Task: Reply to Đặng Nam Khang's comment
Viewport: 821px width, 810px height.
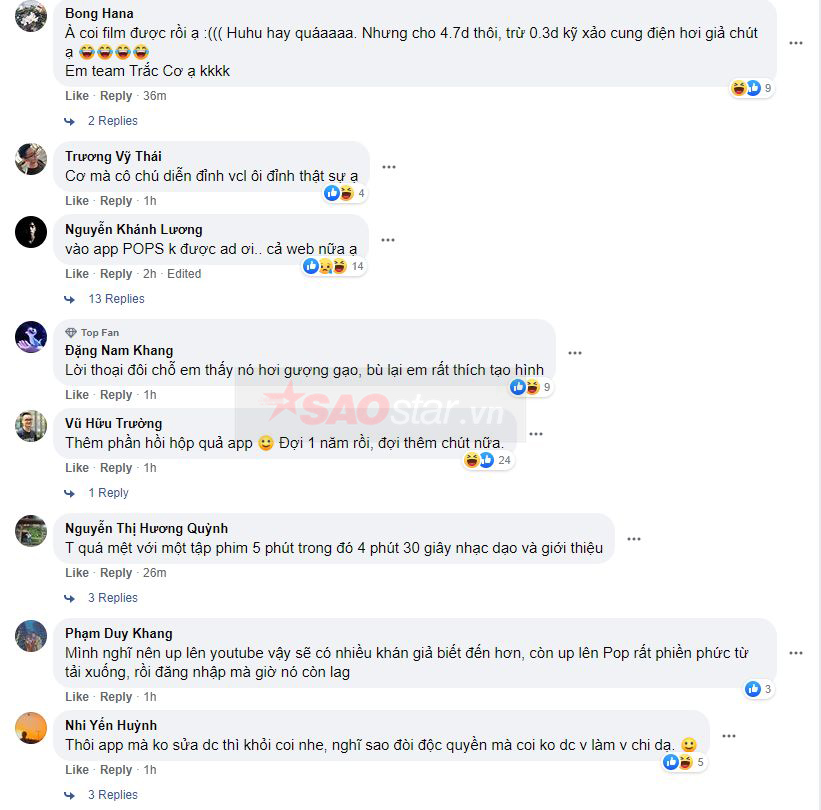Action: [x=116, y=395]
